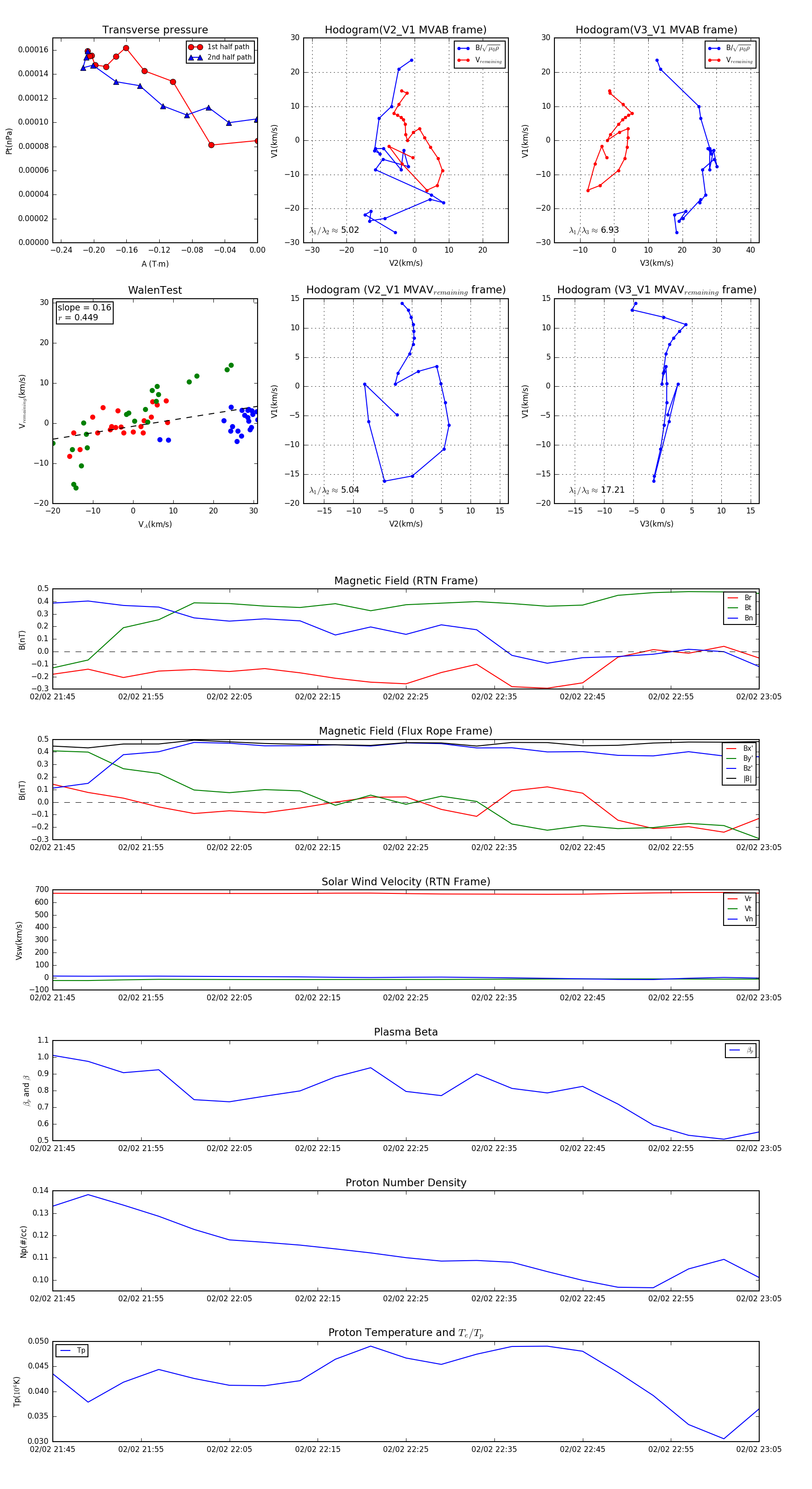Viewport: 812px width, 1489px height.
Task: Click the "Np(#/cc)" y-axis label
Action: (x=24, y=1242)
